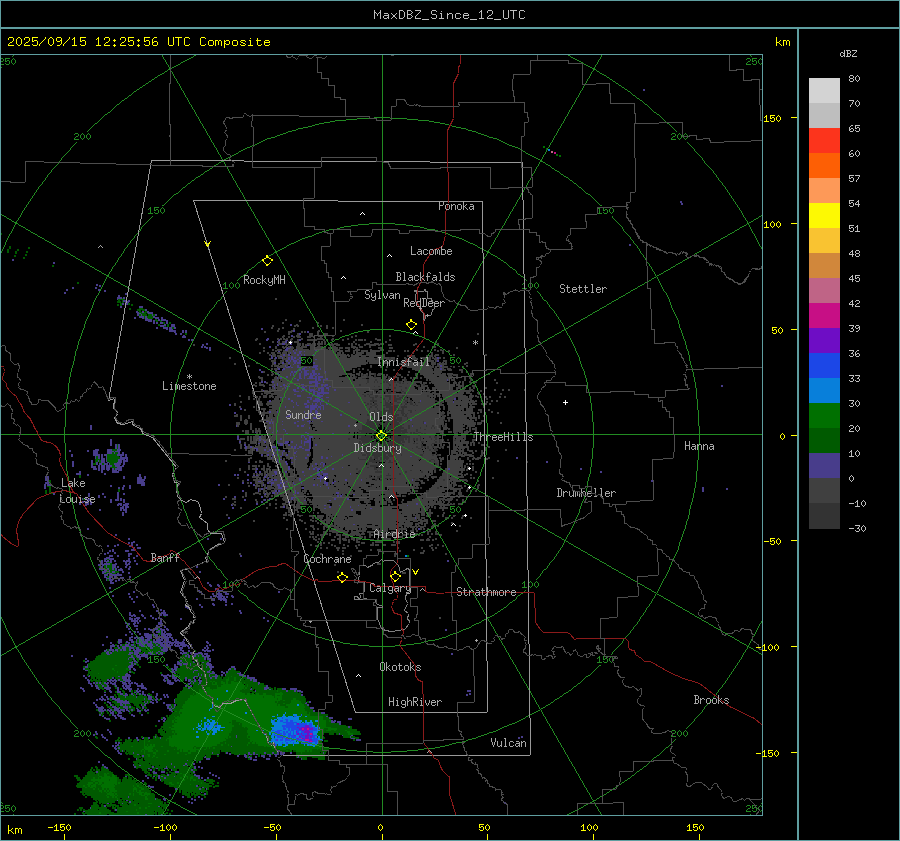Pick the lightest gray 70–80 dBZ legend swatch

click(x=824, y=90)
